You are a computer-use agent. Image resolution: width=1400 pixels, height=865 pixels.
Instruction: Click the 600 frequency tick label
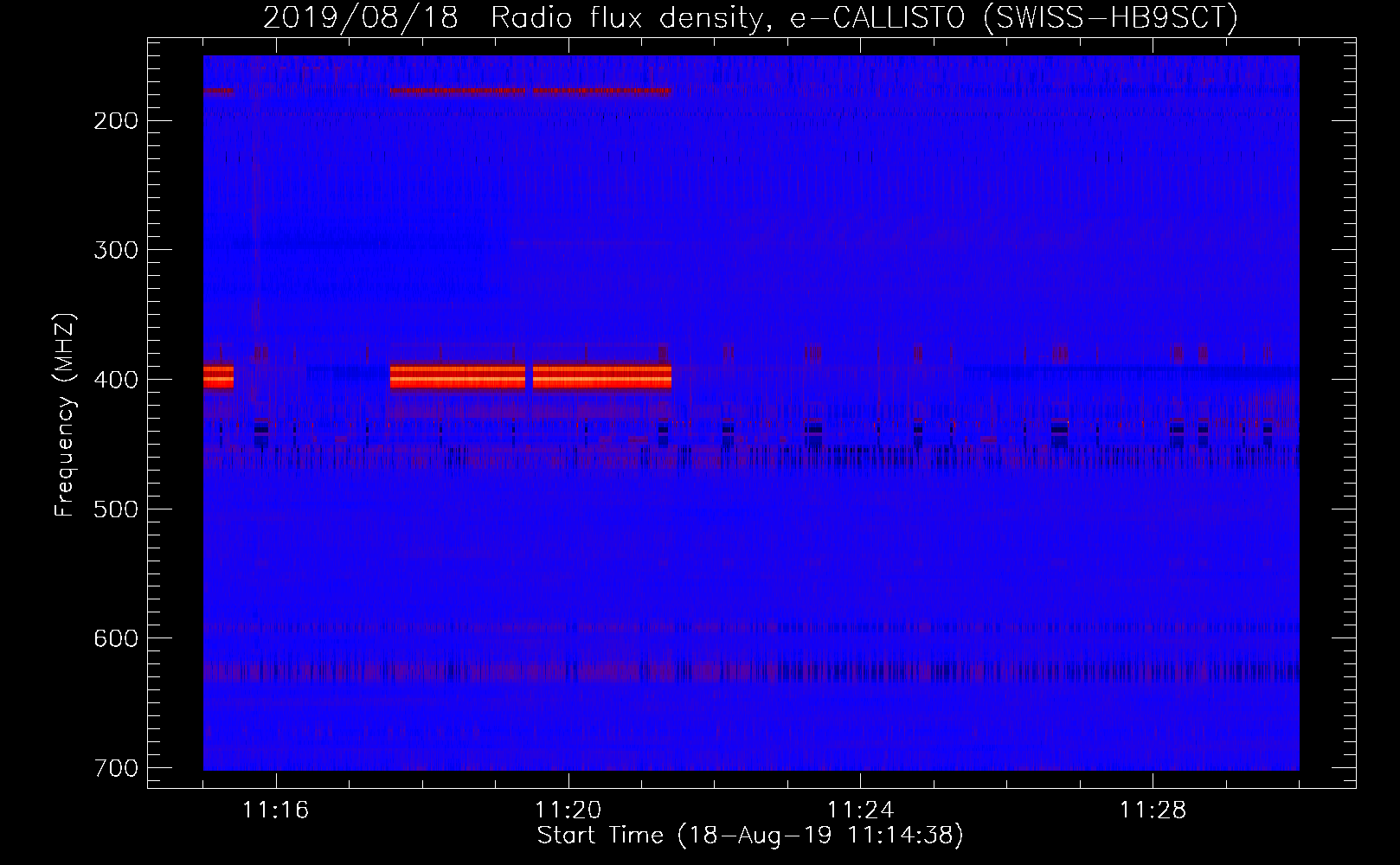tap(115, 638)
